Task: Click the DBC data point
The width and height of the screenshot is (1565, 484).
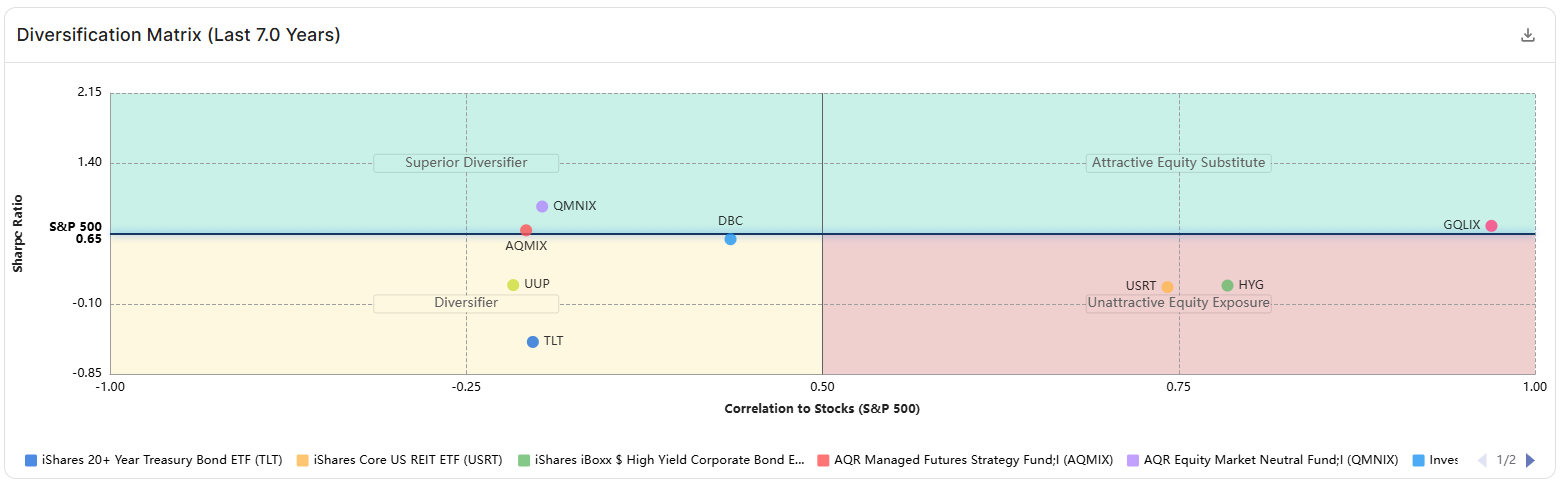Action: point(730,239)
